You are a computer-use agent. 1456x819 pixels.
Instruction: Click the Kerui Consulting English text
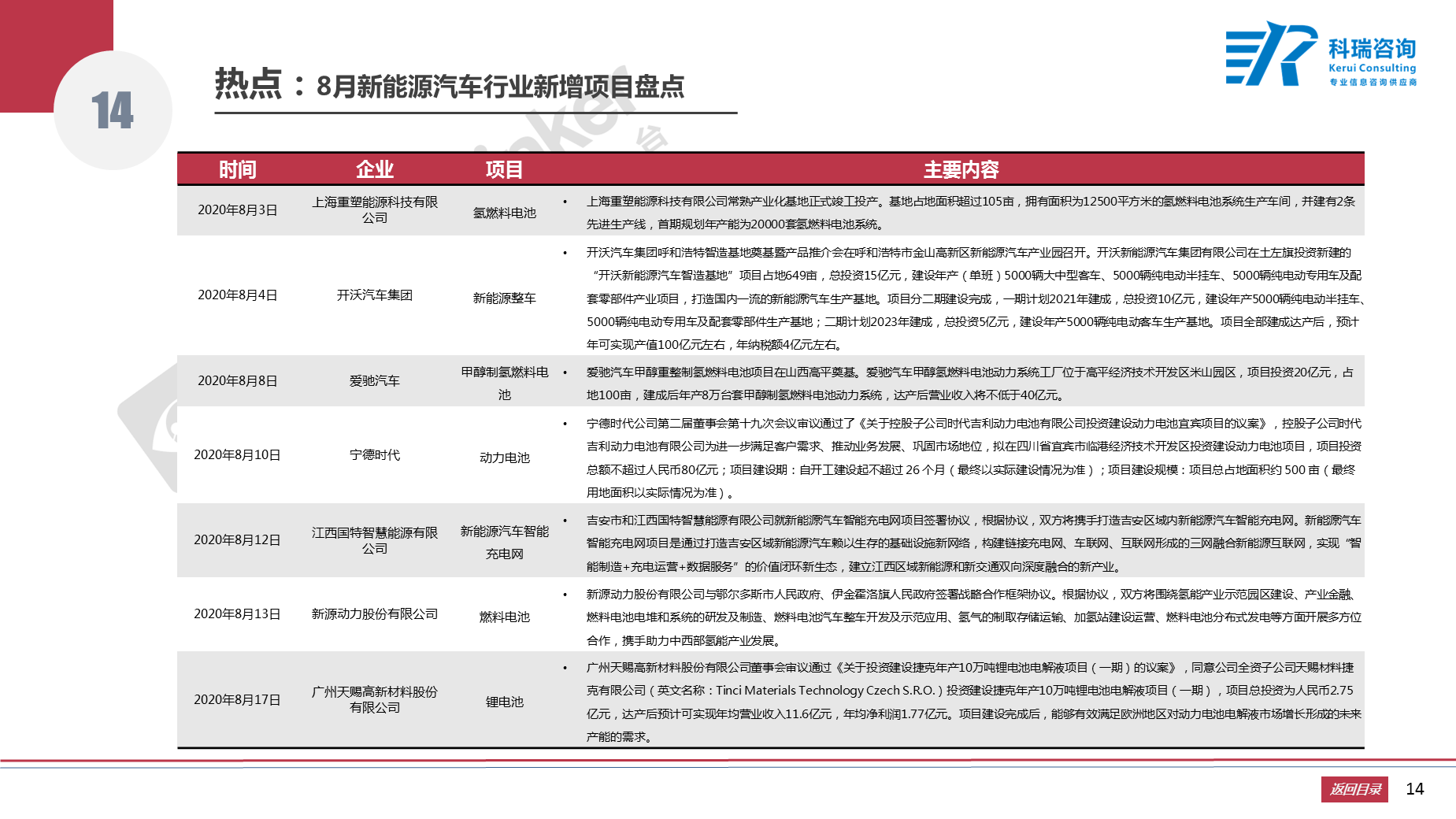pyautogui.click(x=1372, y=68)
